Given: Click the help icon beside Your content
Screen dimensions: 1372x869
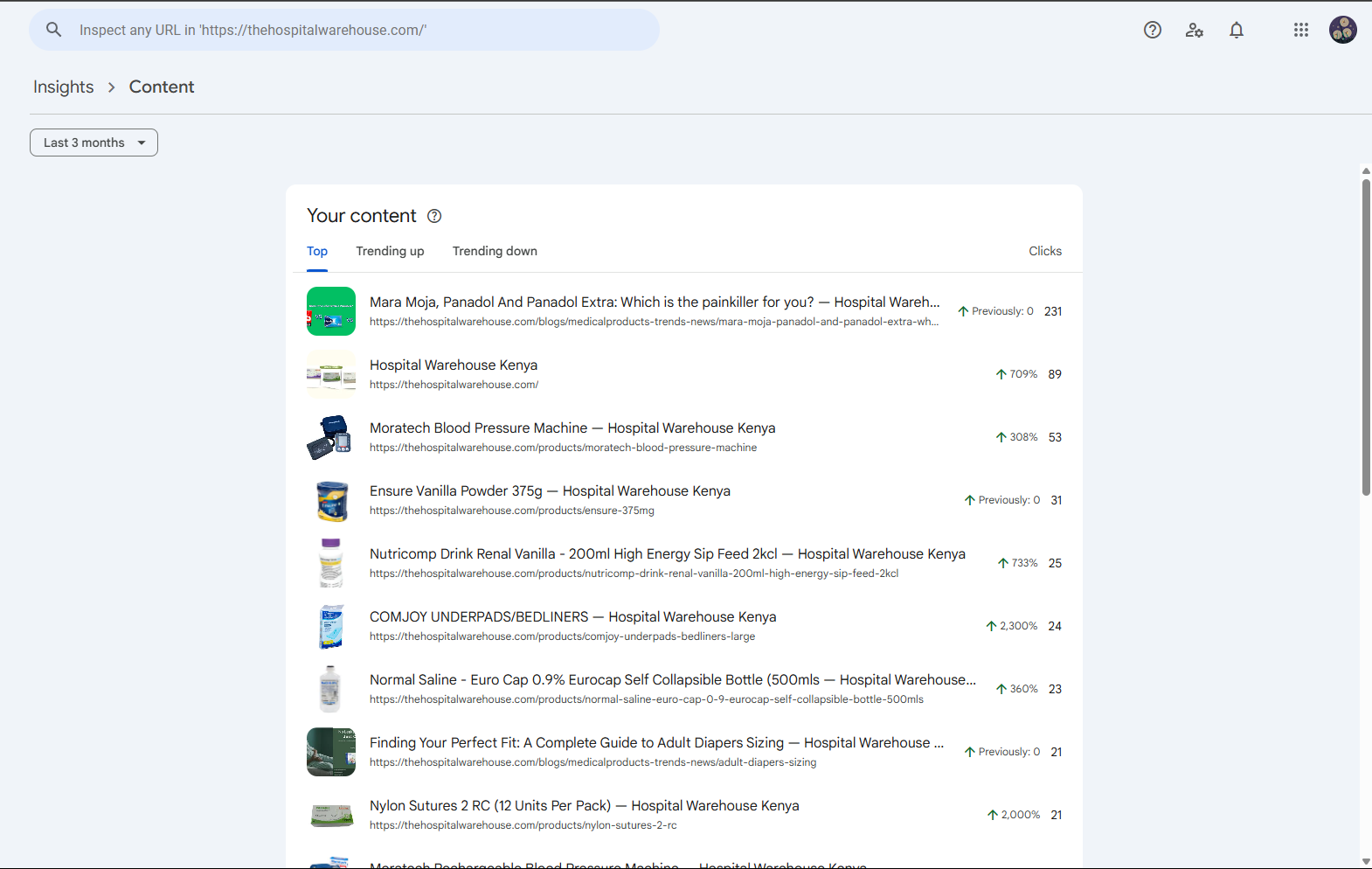Looking at the screenshot, I should 434,216.
